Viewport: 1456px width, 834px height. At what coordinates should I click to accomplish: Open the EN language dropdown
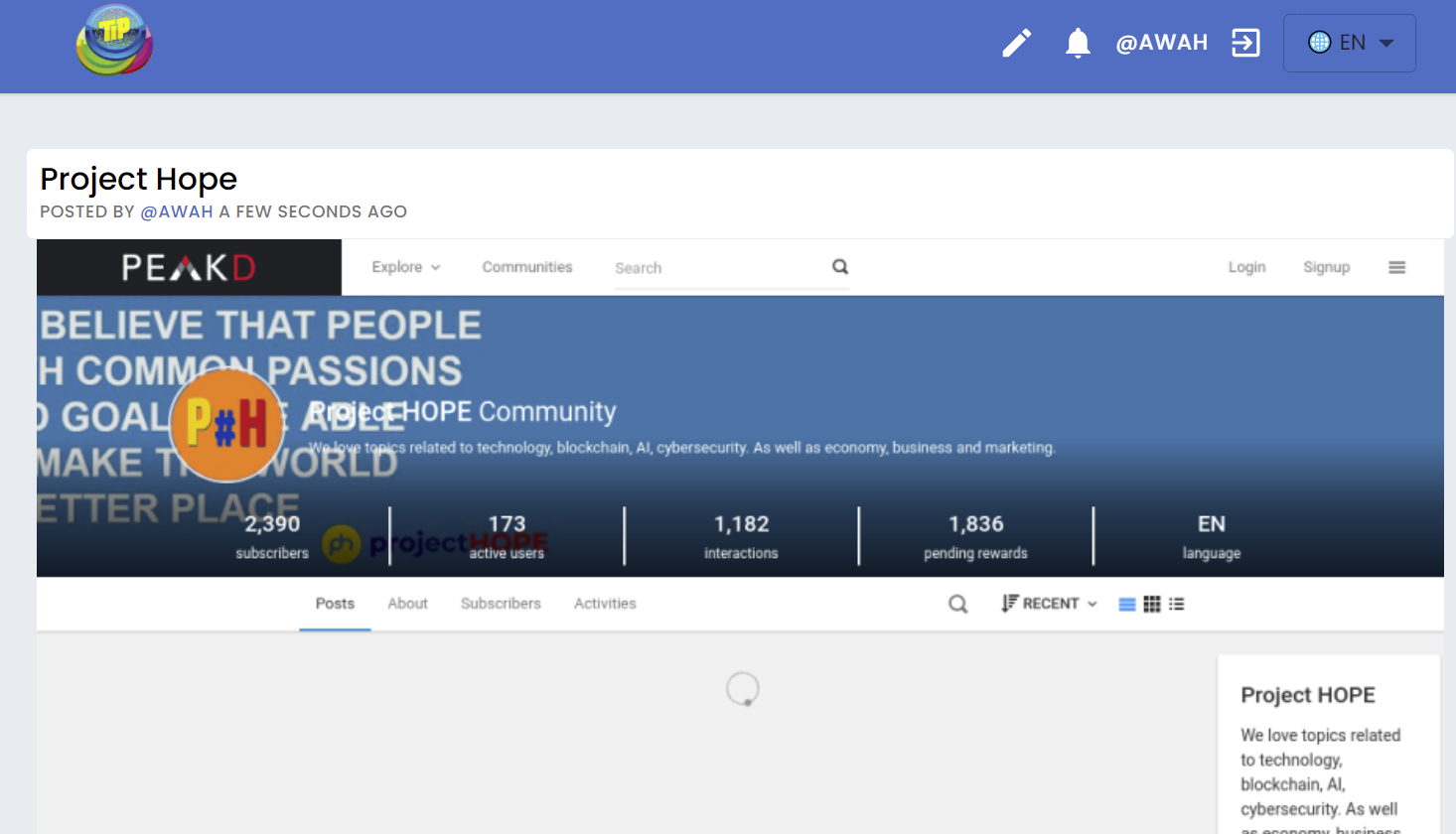(x=1350, y=43)
